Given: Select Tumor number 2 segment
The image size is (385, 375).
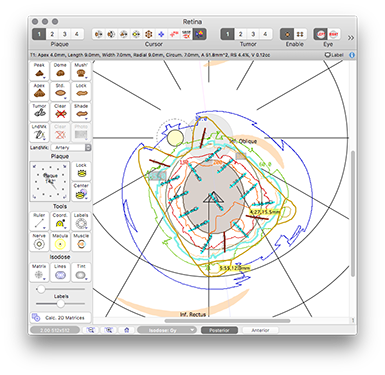Looking at the screenshot, I should [x=240, y=34].
